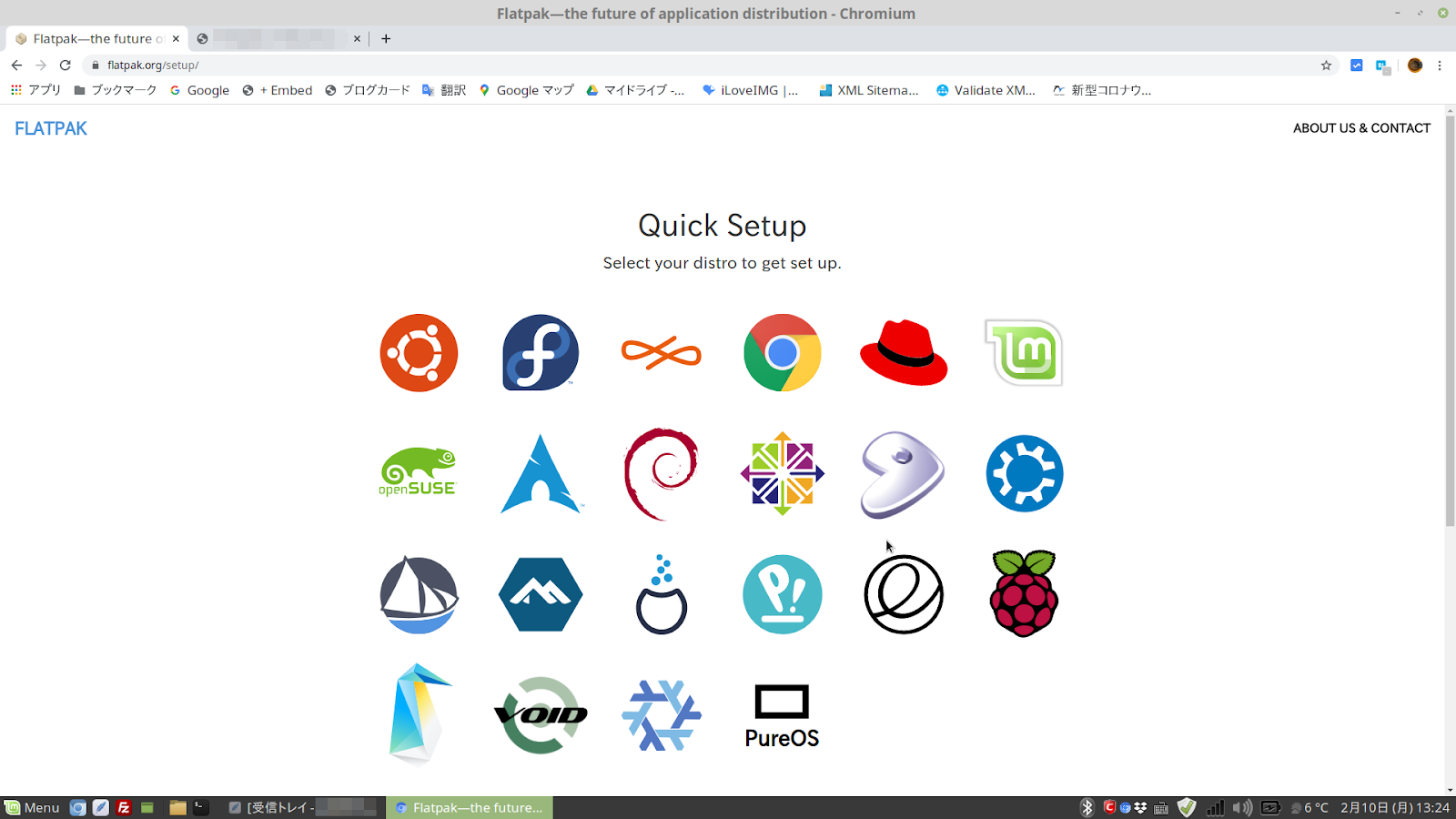Choose the elementary OS logo
This screenshot has height=819, width=1456.
904,595
